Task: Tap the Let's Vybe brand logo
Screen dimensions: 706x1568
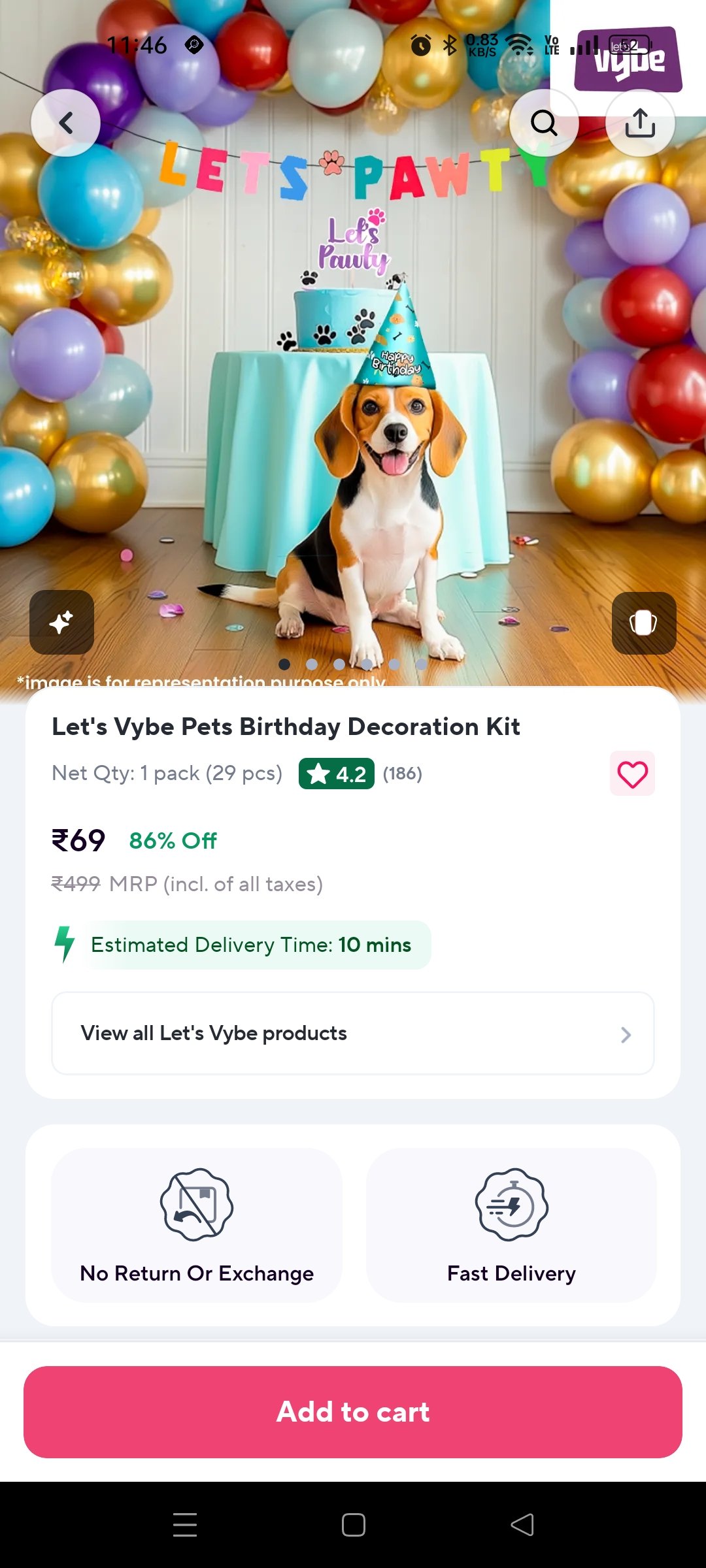Action: click(x=628, y=59)
